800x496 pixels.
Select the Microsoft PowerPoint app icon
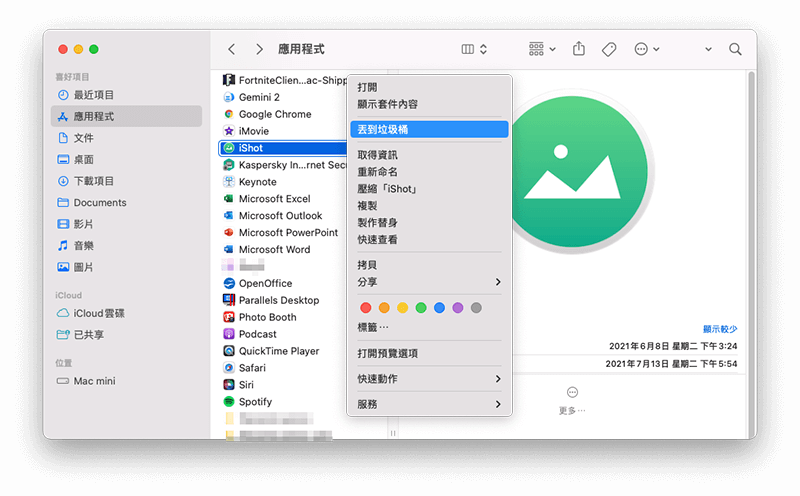click(x=229, y=232)
